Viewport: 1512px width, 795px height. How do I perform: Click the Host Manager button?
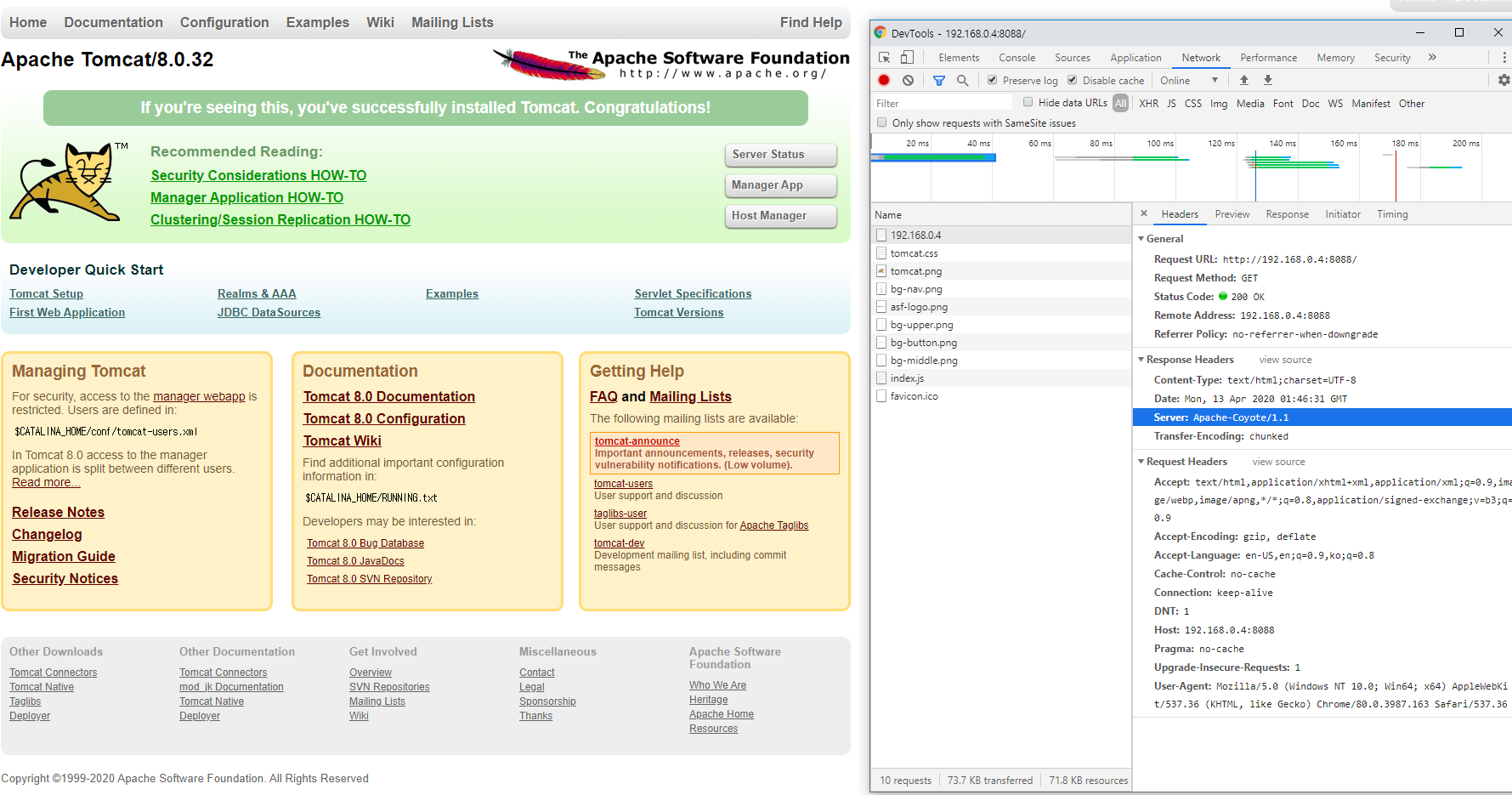(780, 216)
